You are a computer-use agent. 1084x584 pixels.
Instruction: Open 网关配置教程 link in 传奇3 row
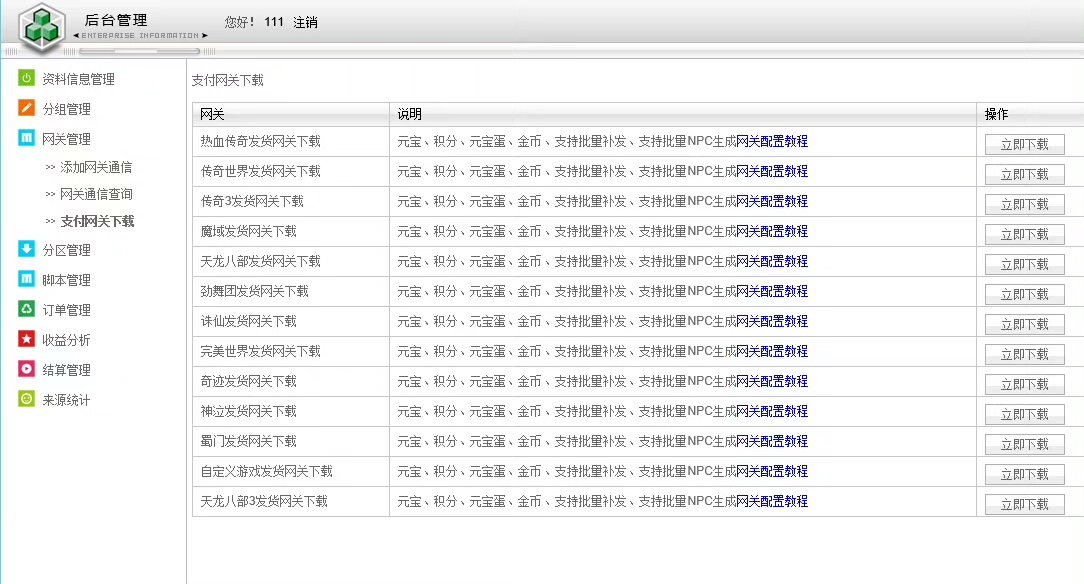coord(772,201)
